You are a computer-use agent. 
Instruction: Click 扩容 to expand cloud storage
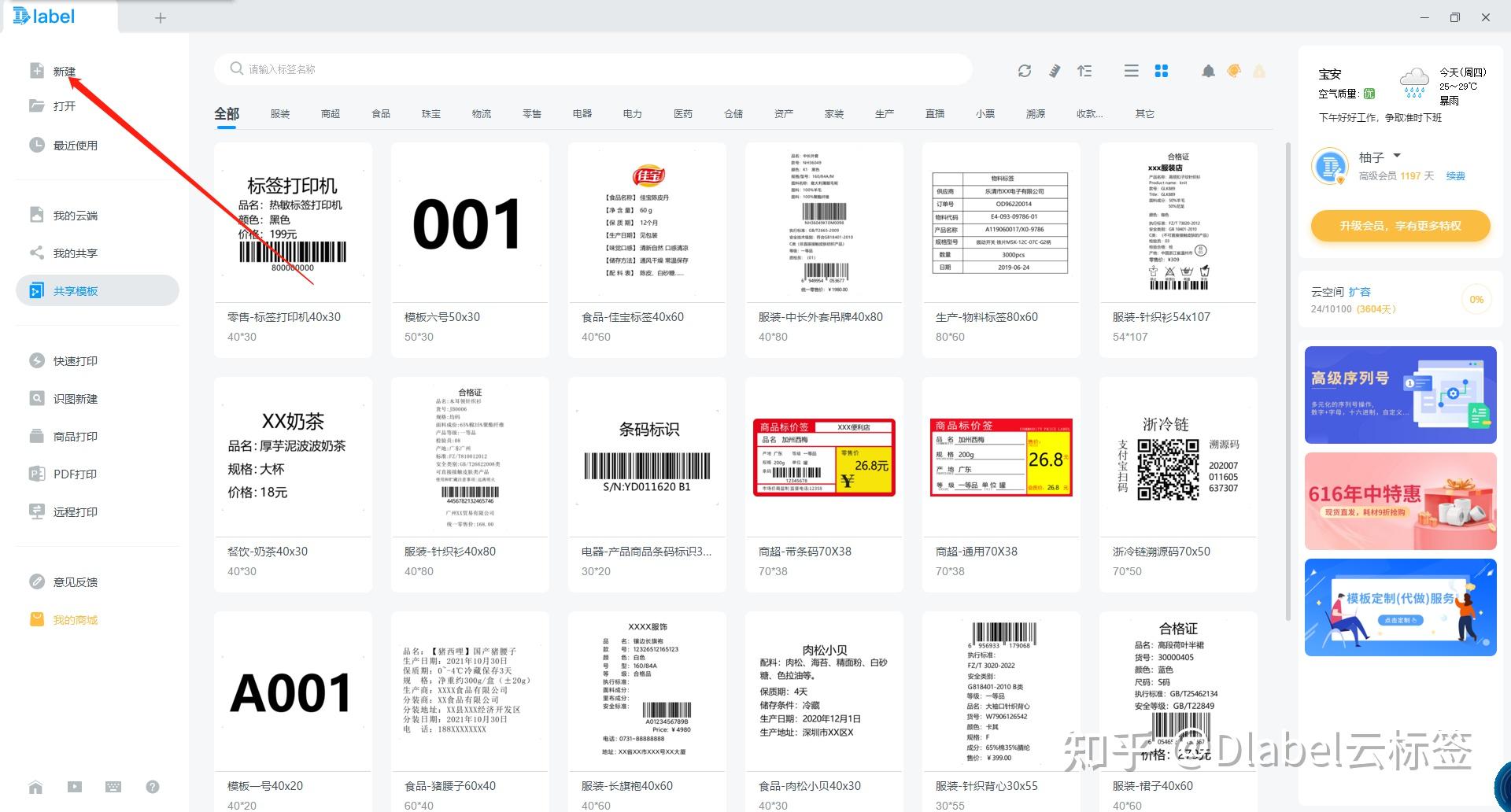pos(1361,291)
